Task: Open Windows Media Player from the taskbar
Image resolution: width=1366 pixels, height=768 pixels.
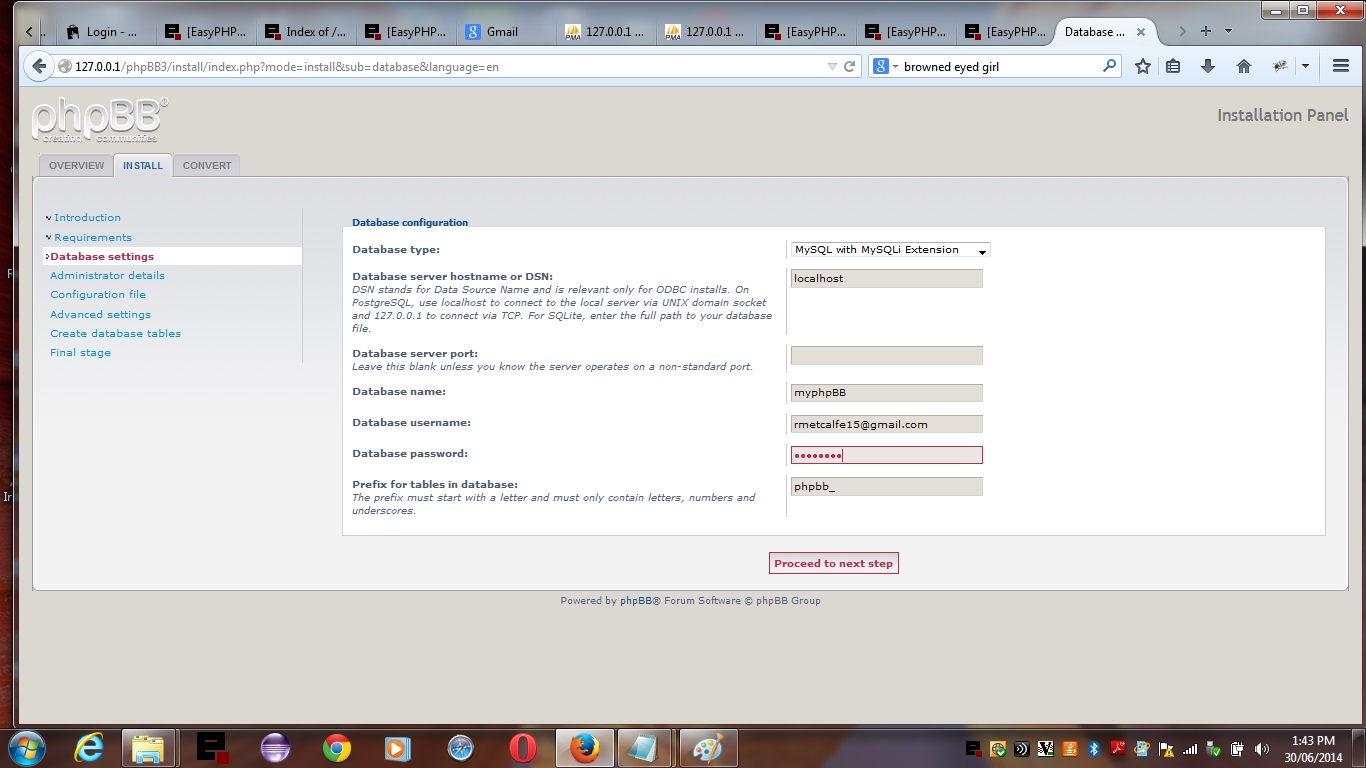Action: point(398,748)
